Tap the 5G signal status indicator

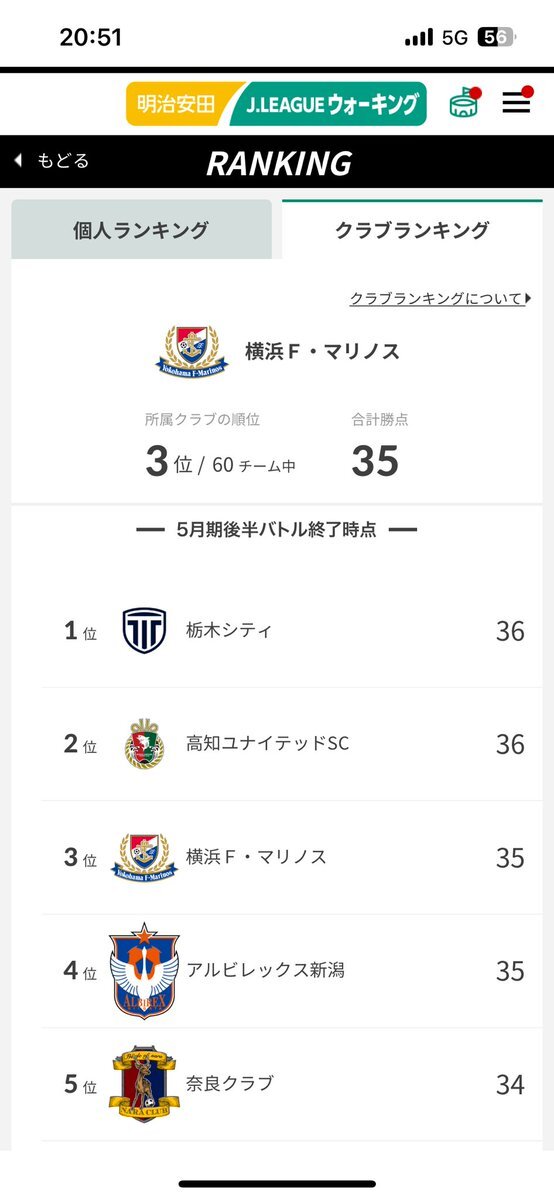click(x=455, y=37)
